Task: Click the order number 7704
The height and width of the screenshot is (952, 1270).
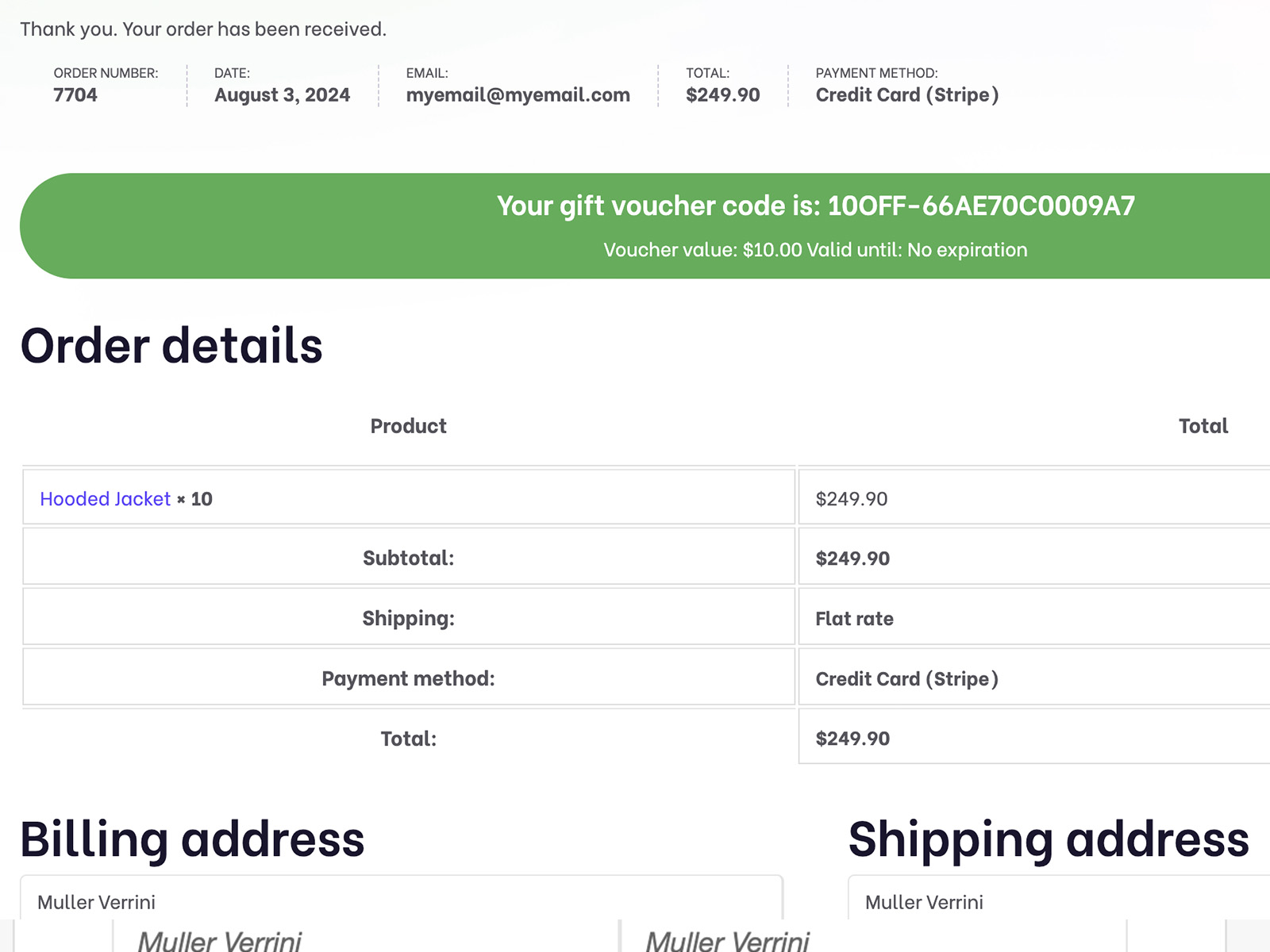Action: click(75, 95)
